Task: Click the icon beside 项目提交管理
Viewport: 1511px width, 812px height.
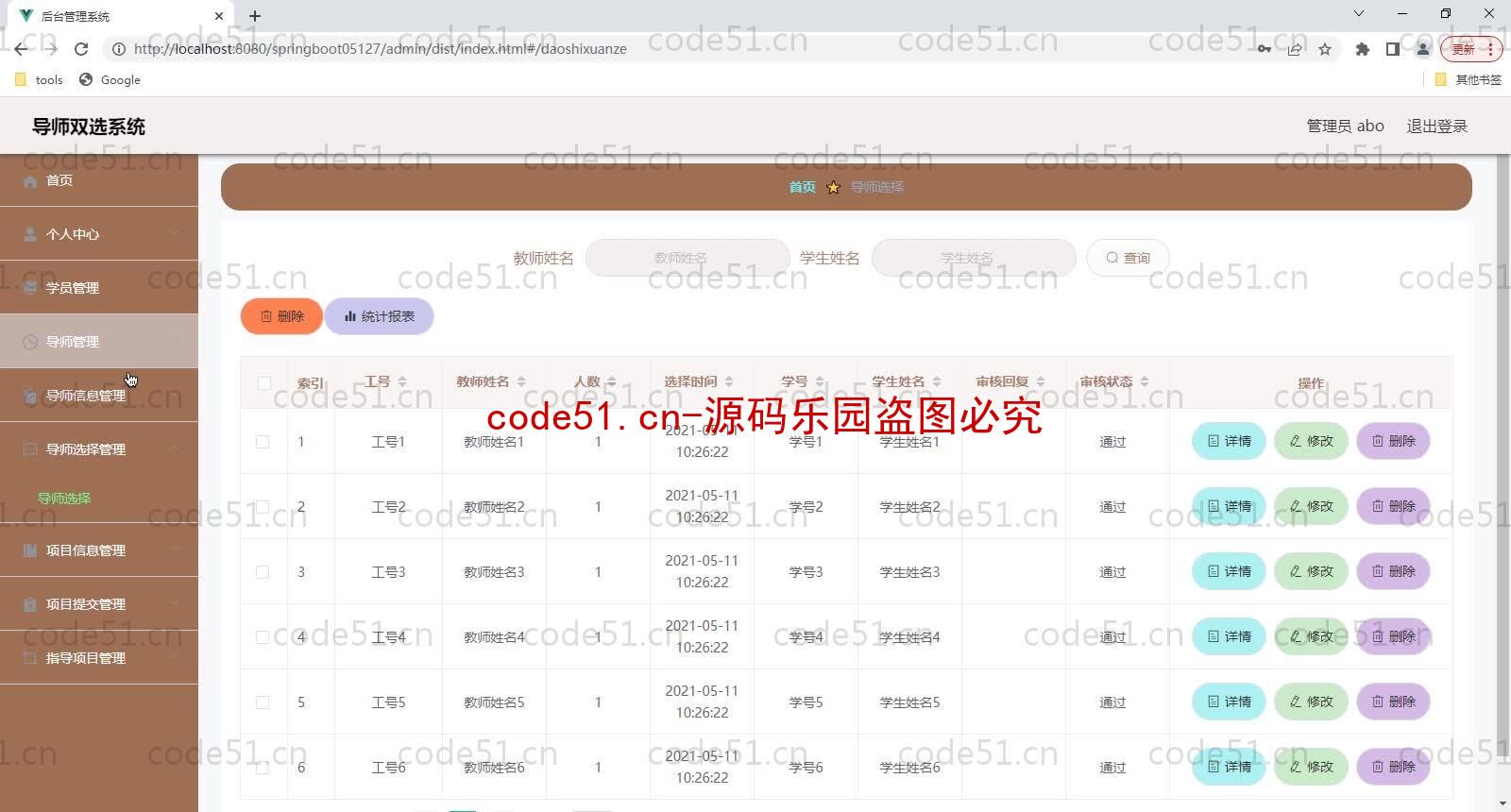Action: click(x=30, y=604)
